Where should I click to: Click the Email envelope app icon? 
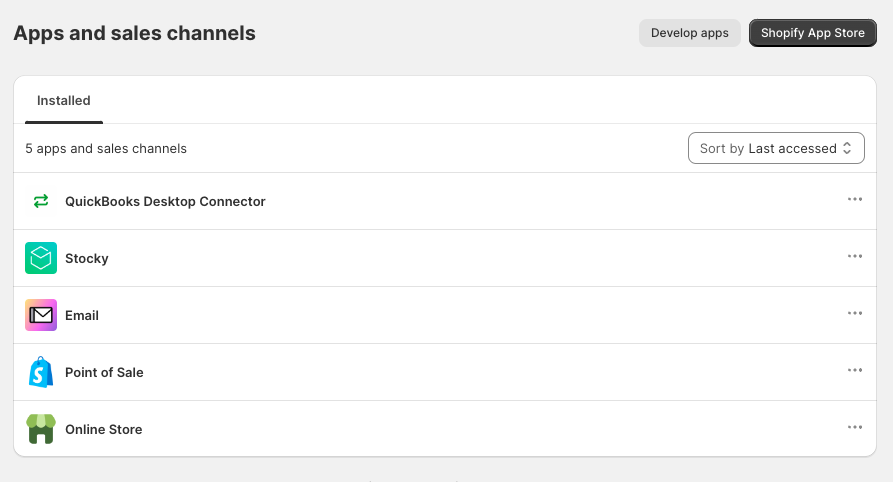coord(41,315)
